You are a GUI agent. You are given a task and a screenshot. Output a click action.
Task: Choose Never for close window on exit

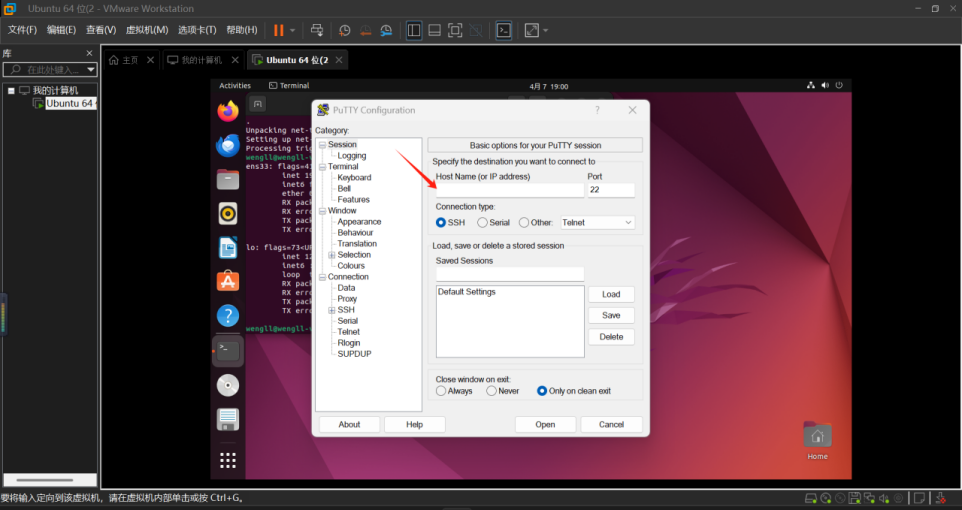(491, 391)
